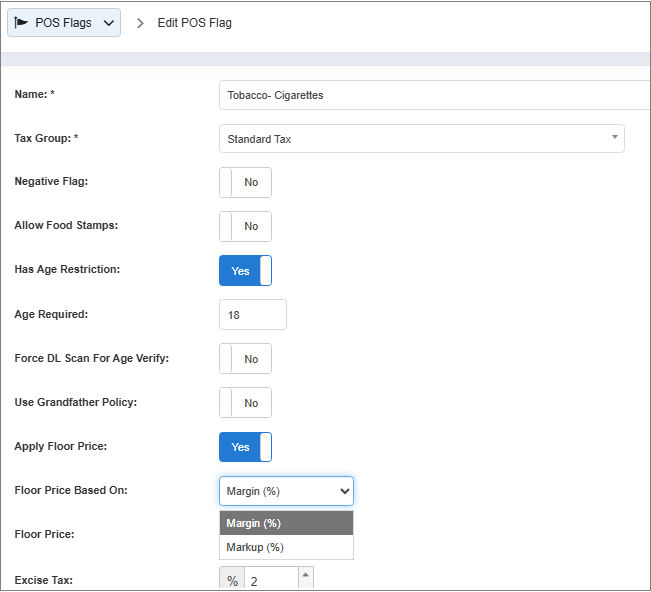Open the Tax Group dropdown arrow
651x592 pixels.
[614, 138]
